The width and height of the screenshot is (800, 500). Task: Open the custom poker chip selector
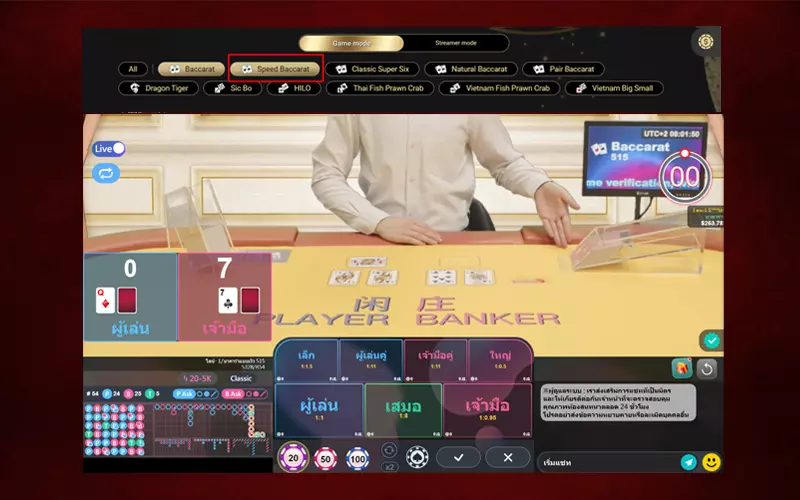pyautogui.click(x=417, y=457)
